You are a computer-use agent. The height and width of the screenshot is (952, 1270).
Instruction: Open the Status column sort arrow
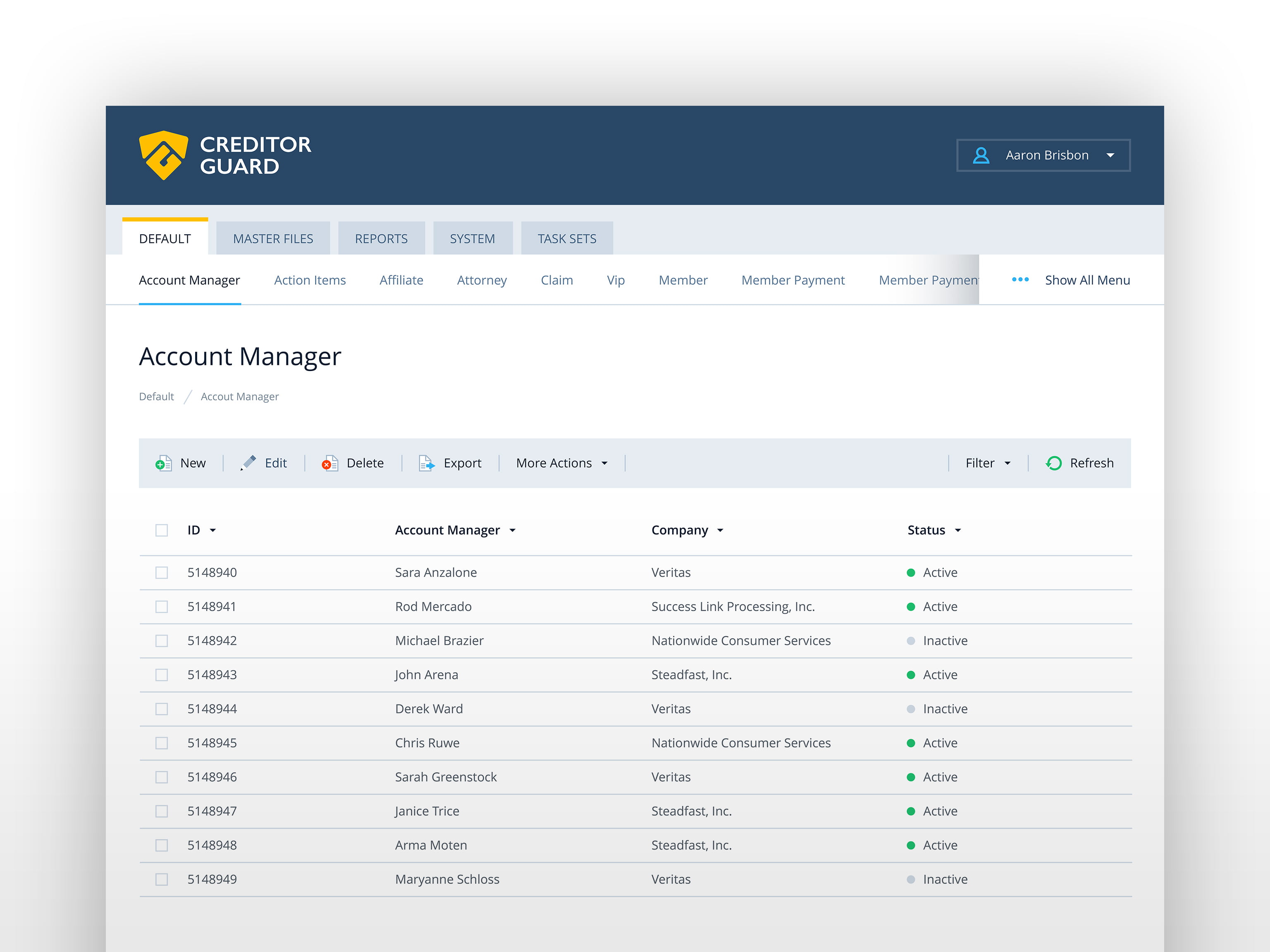point(957,531)
